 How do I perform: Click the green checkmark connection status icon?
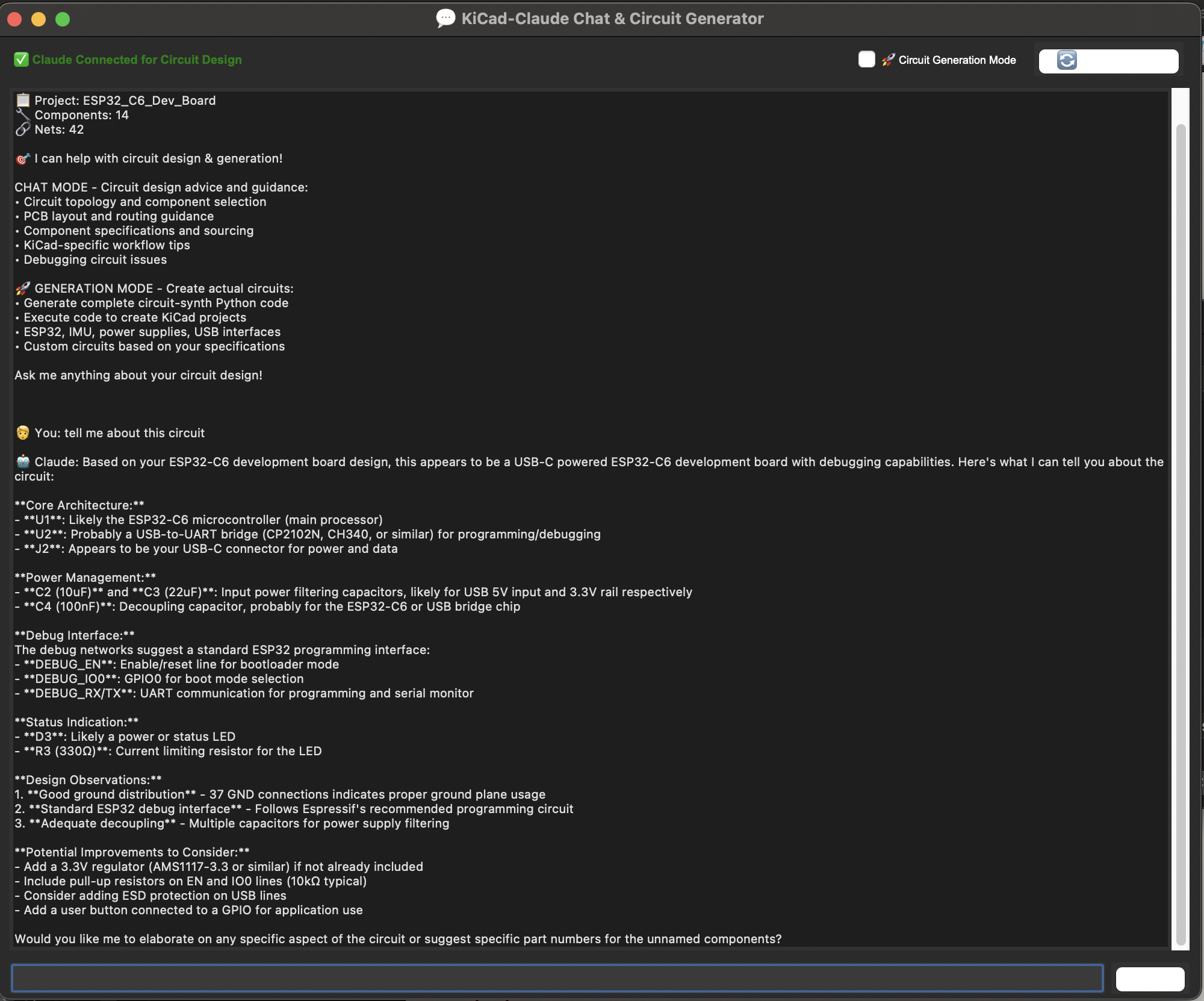pyautogui.click(x=21, y=60)
